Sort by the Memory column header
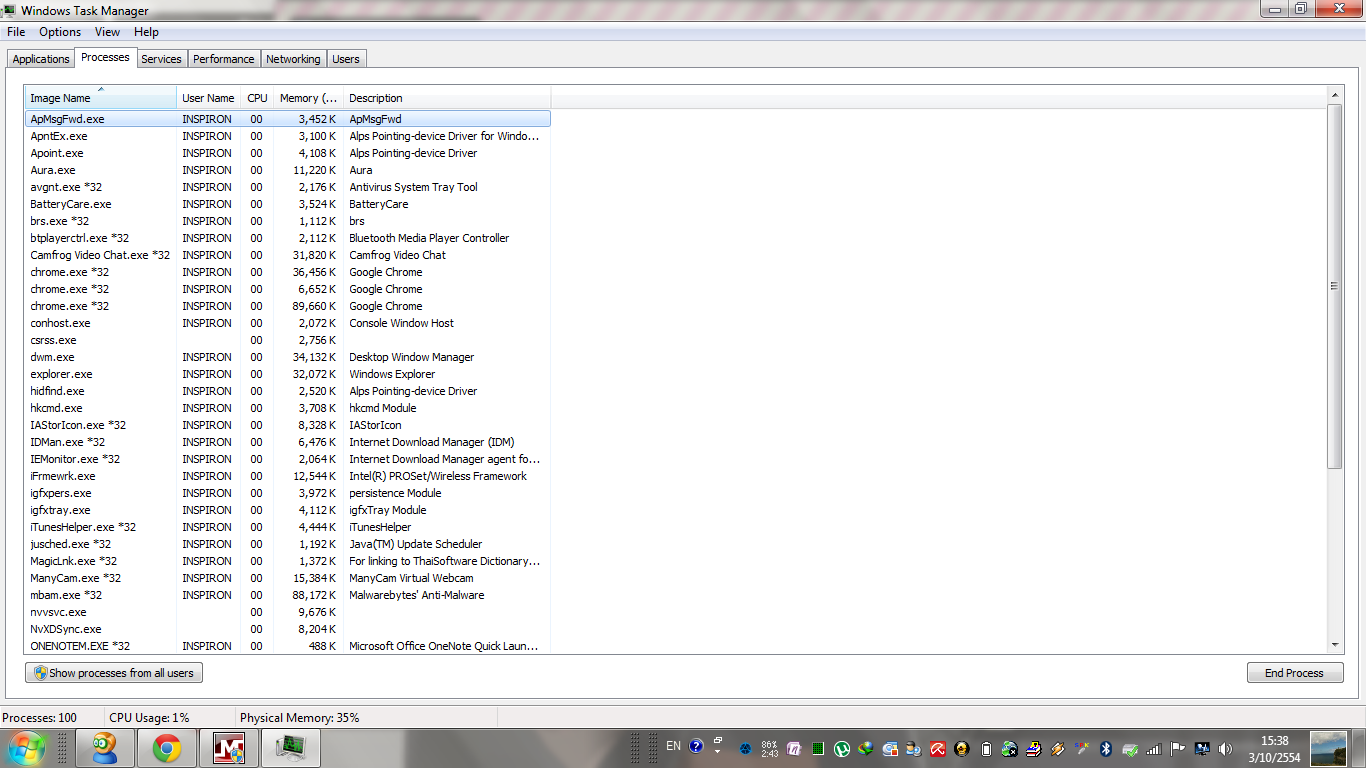This screenshot has height=768, width=1366. (308, 98)
